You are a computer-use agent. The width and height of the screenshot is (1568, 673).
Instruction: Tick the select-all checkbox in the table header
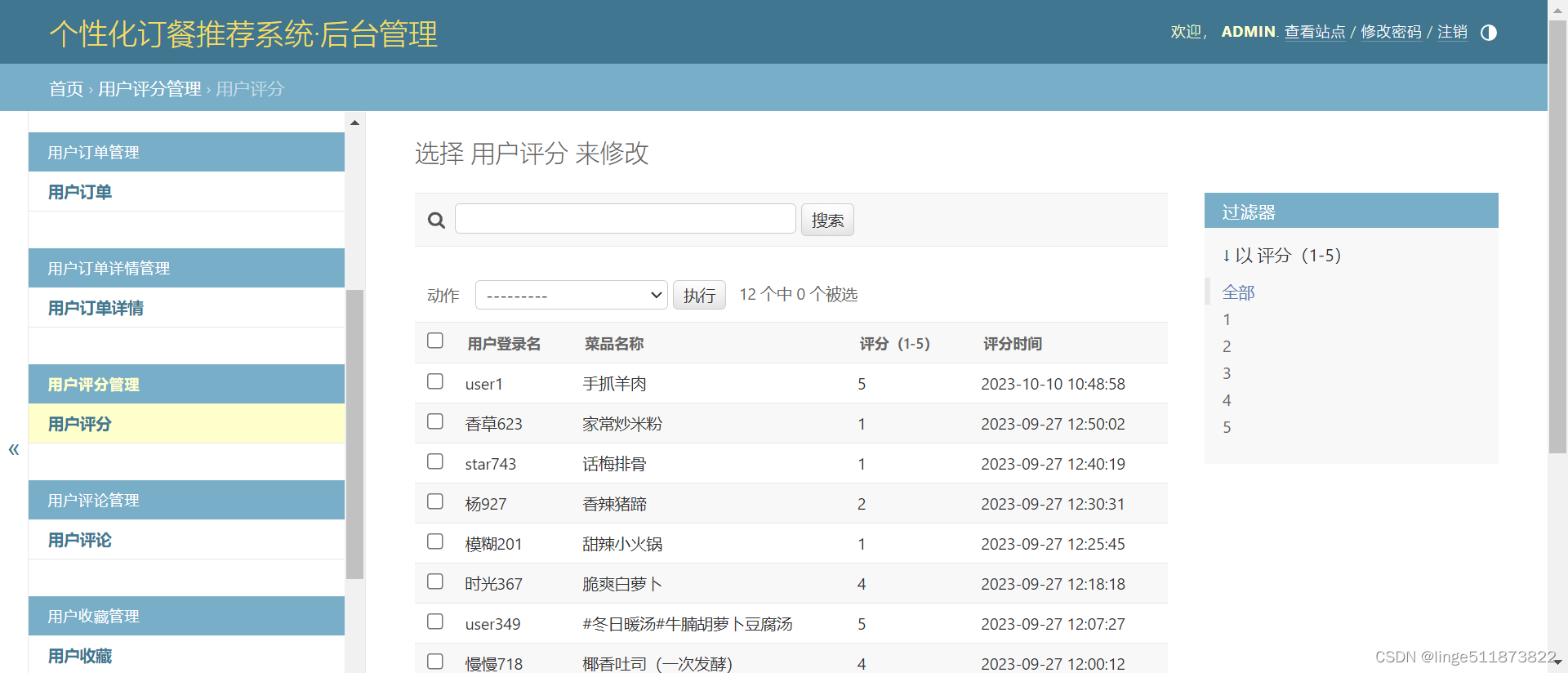435,341
